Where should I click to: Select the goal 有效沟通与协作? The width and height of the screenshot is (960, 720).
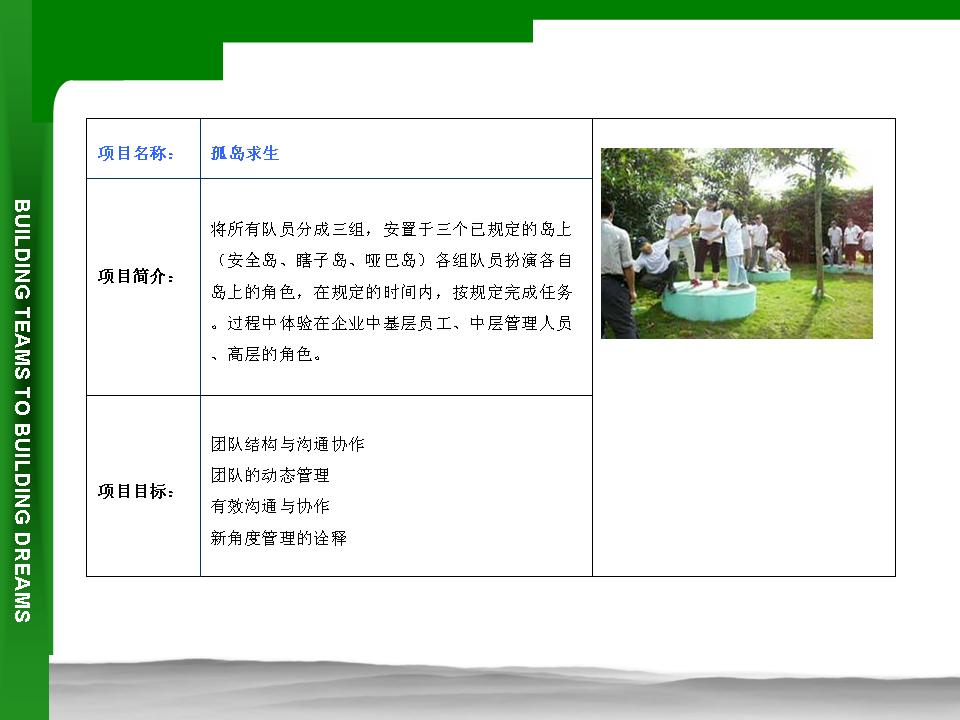click(x=270, y=506)
